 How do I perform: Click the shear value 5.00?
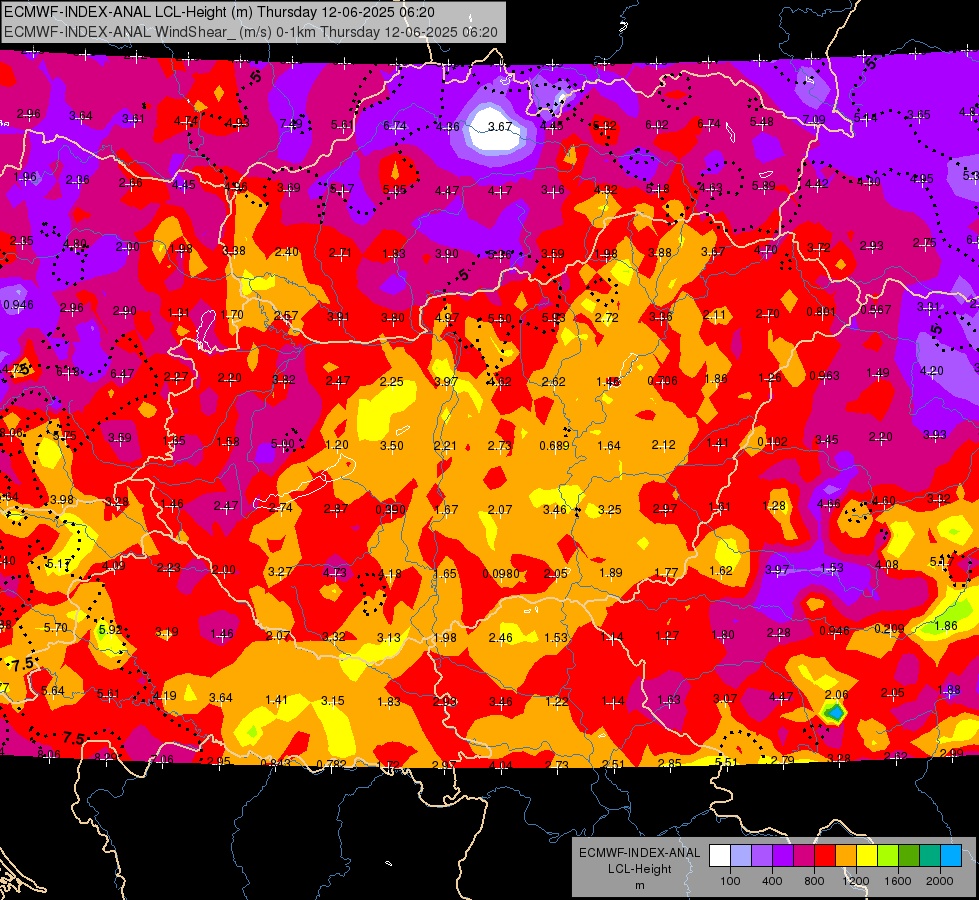(282, 444)
